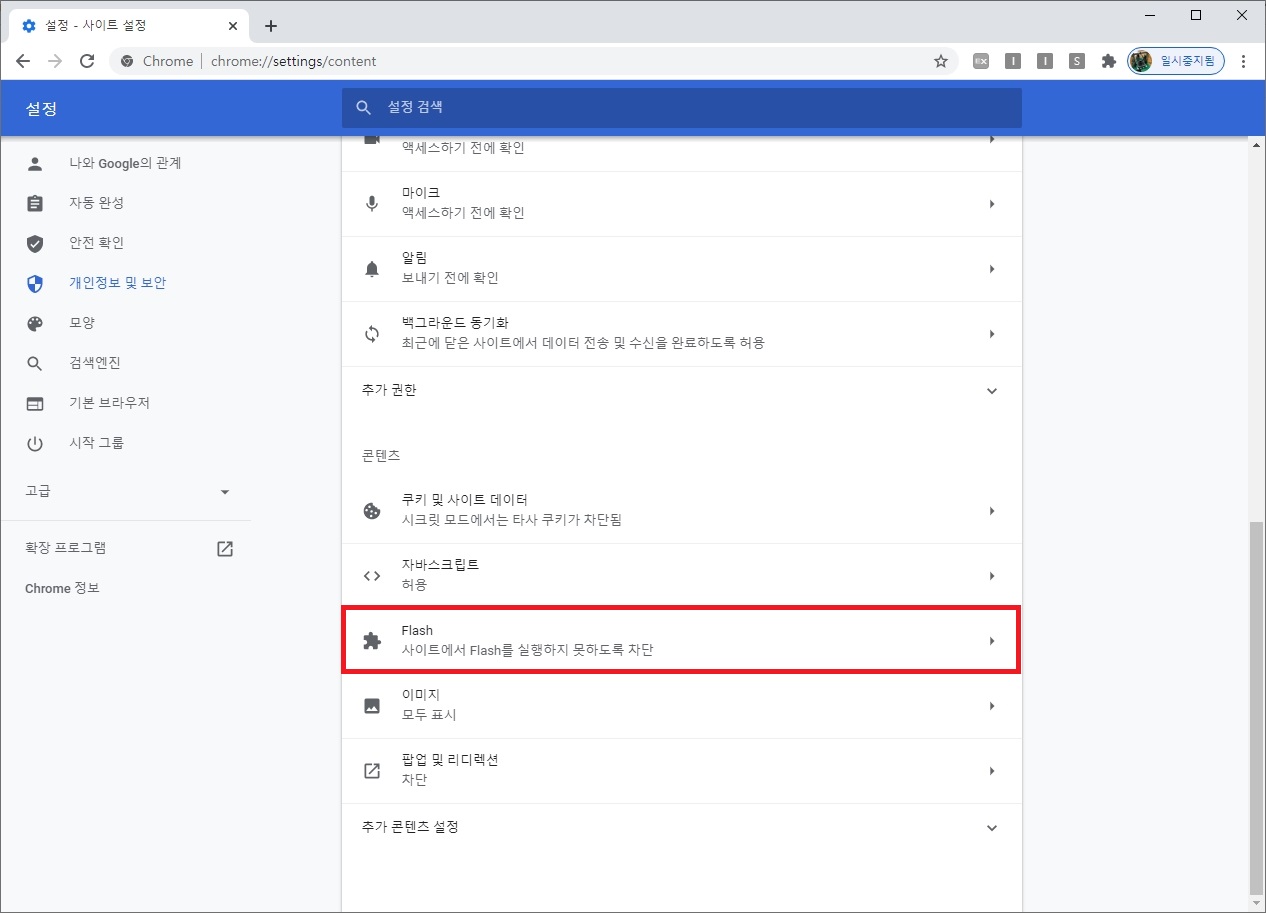Click the S extension icon in toolbar
The height and width of the screenshot is (913, 1266).
(x=1077, y=61)
